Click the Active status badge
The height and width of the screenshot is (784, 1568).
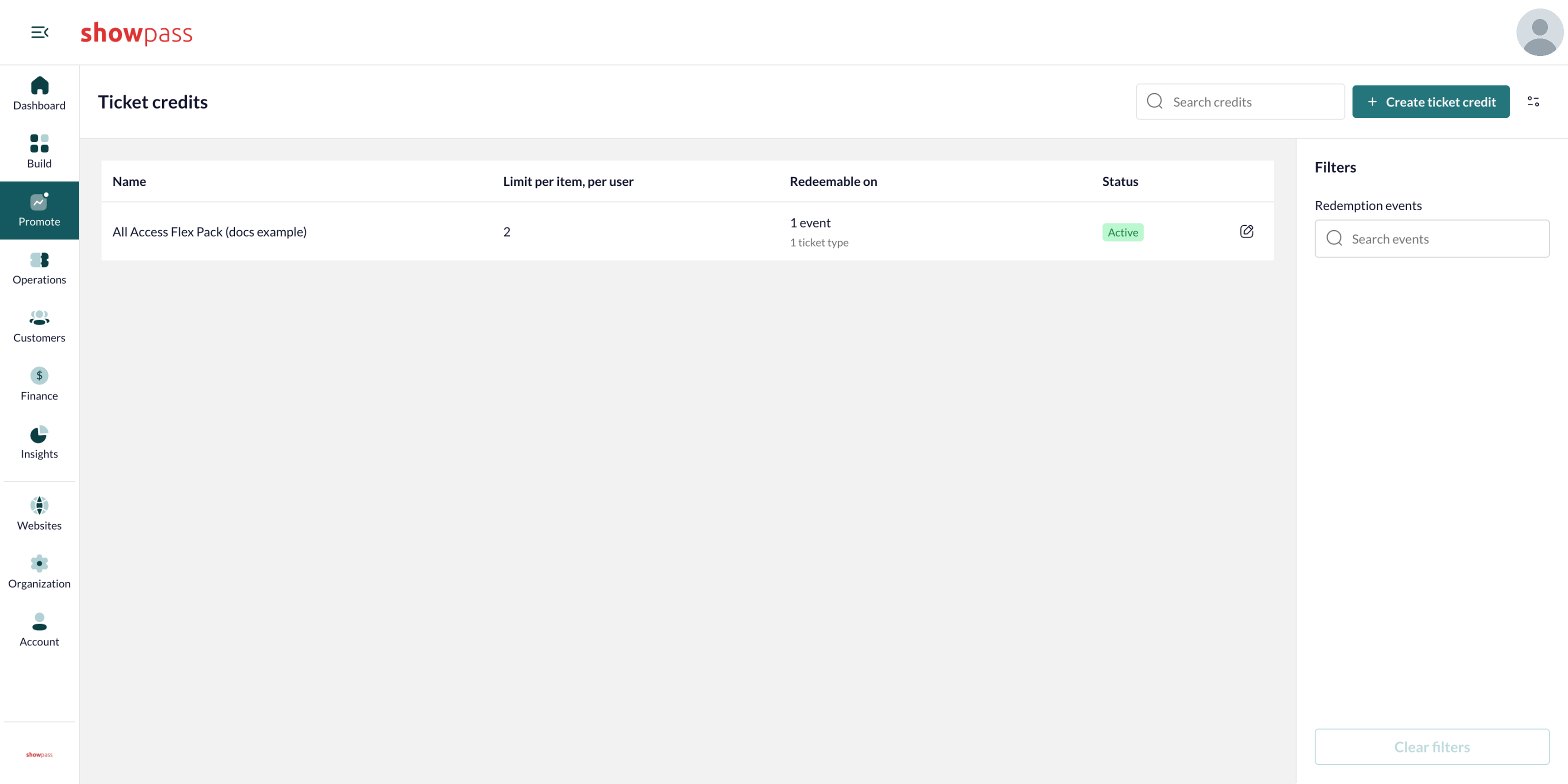1122,232
